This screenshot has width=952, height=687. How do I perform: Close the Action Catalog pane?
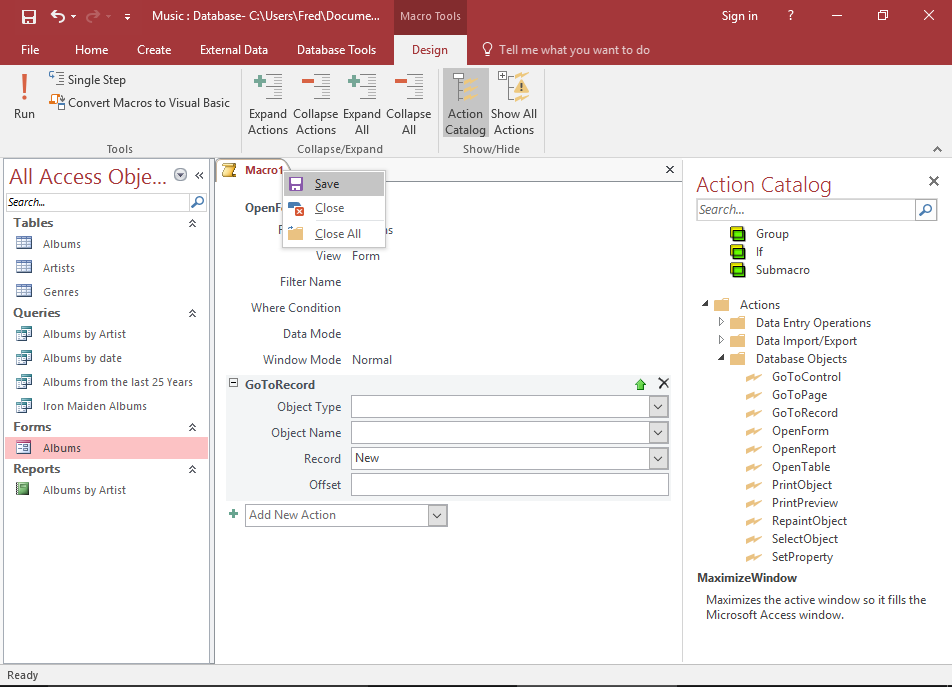[934, 181]
